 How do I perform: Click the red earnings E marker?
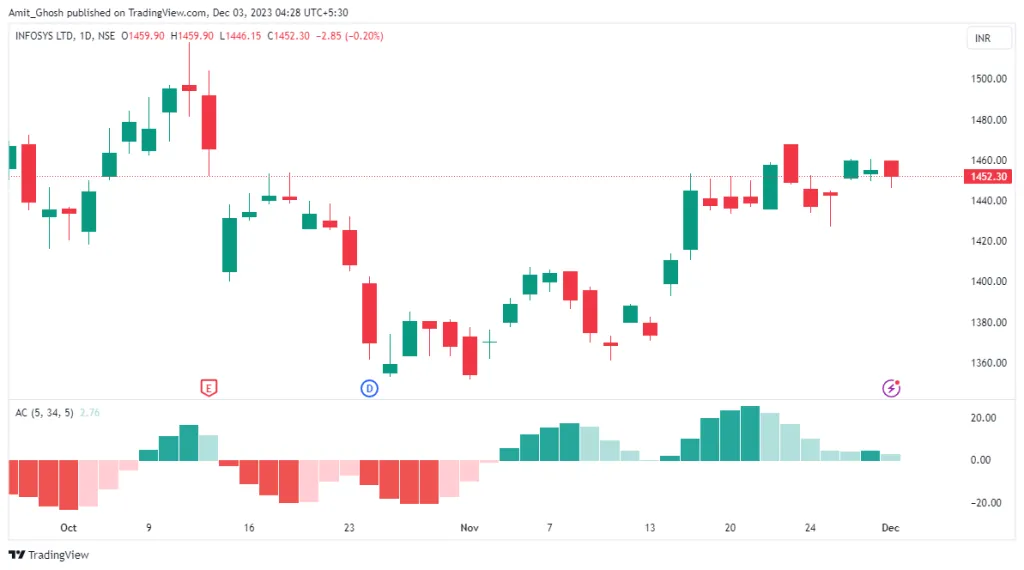pos(208,387)
